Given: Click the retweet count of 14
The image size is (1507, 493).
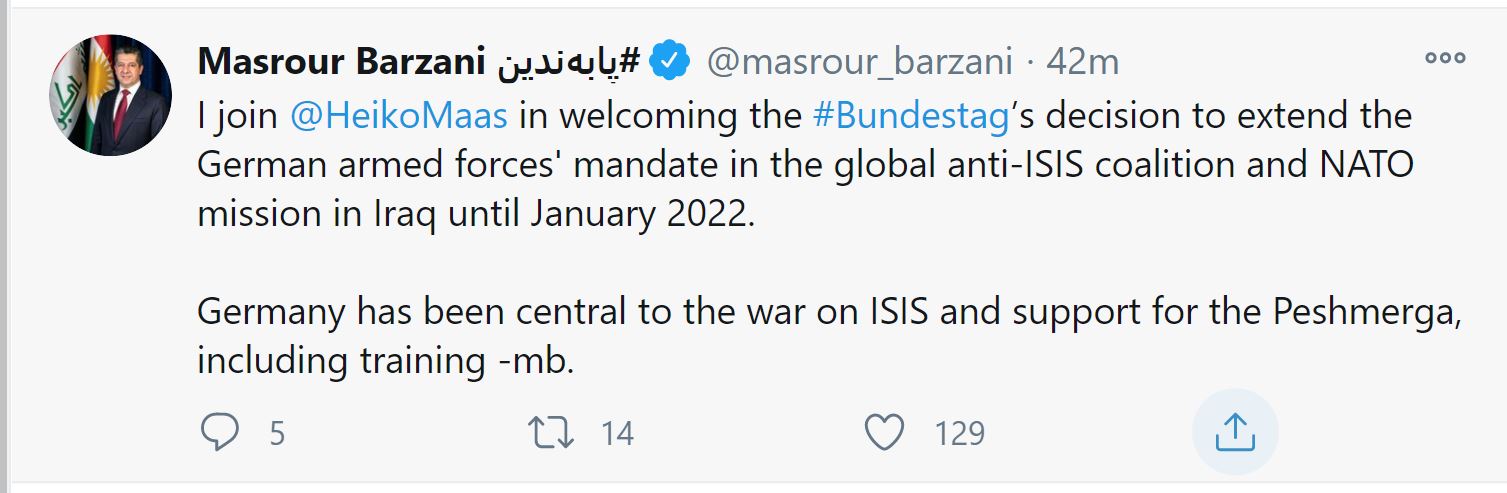Looking at the screenshot, I should click(617, 433).
